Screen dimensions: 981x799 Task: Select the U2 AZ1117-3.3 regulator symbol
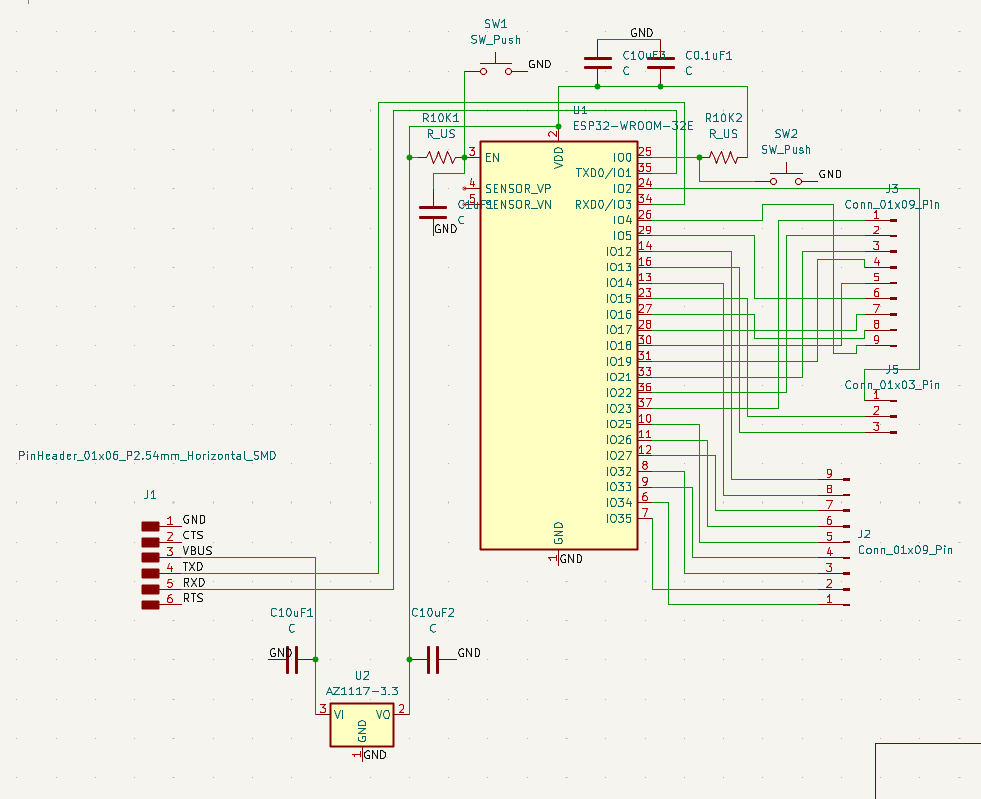tap(362, 722)
